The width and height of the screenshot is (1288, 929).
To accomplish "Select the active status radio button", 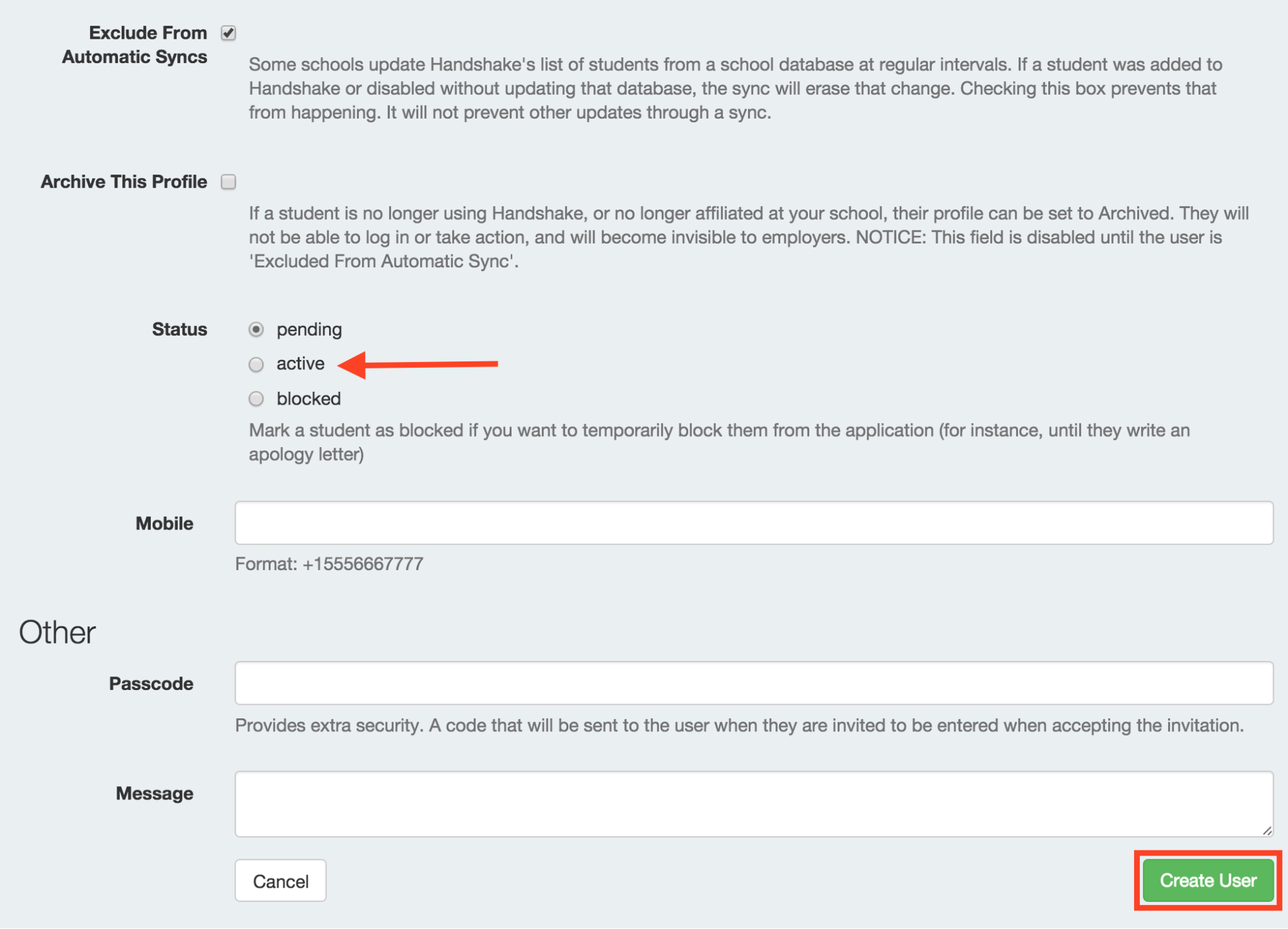I will coord(256,364).
